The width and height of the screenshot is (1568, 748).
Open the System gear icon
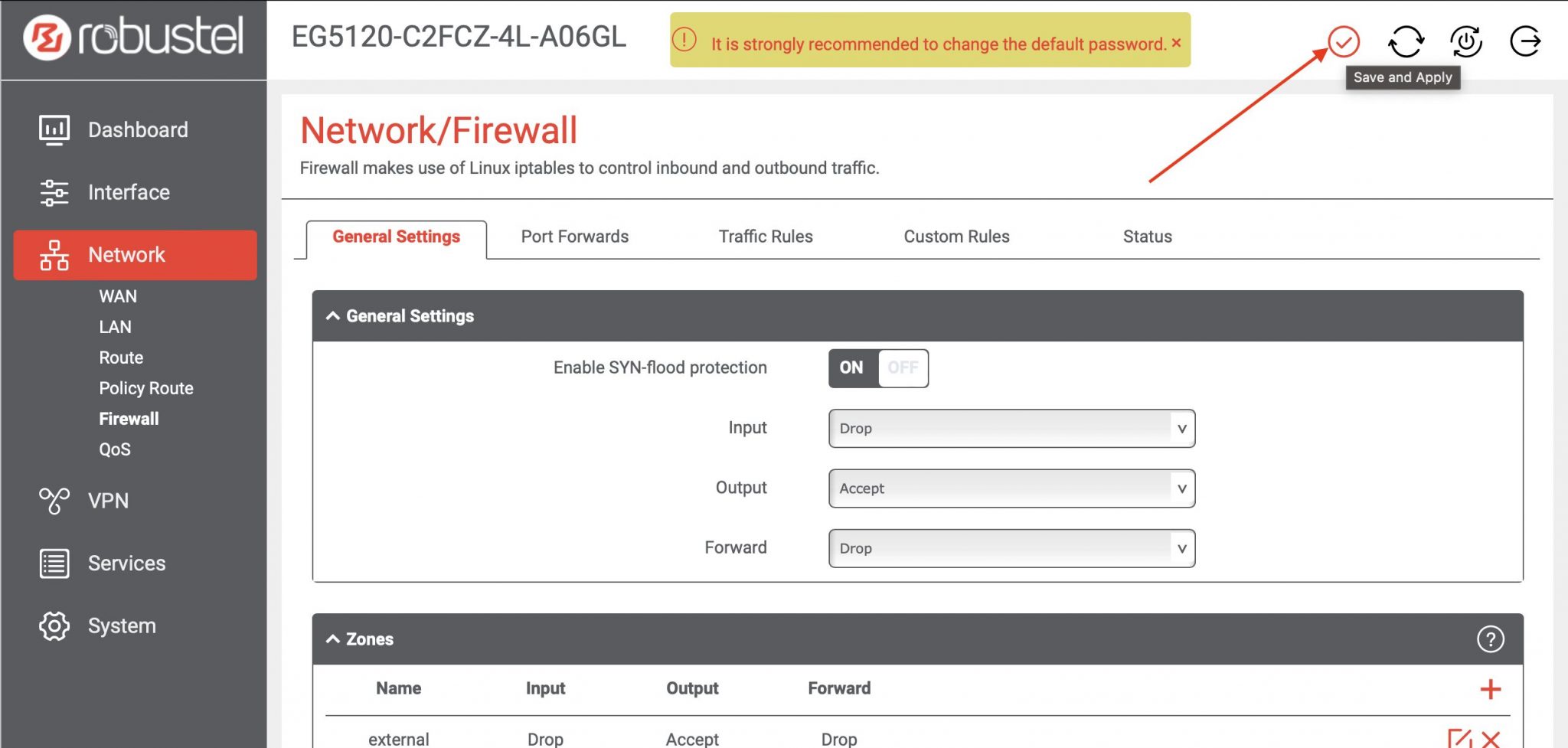pos(53,626)
